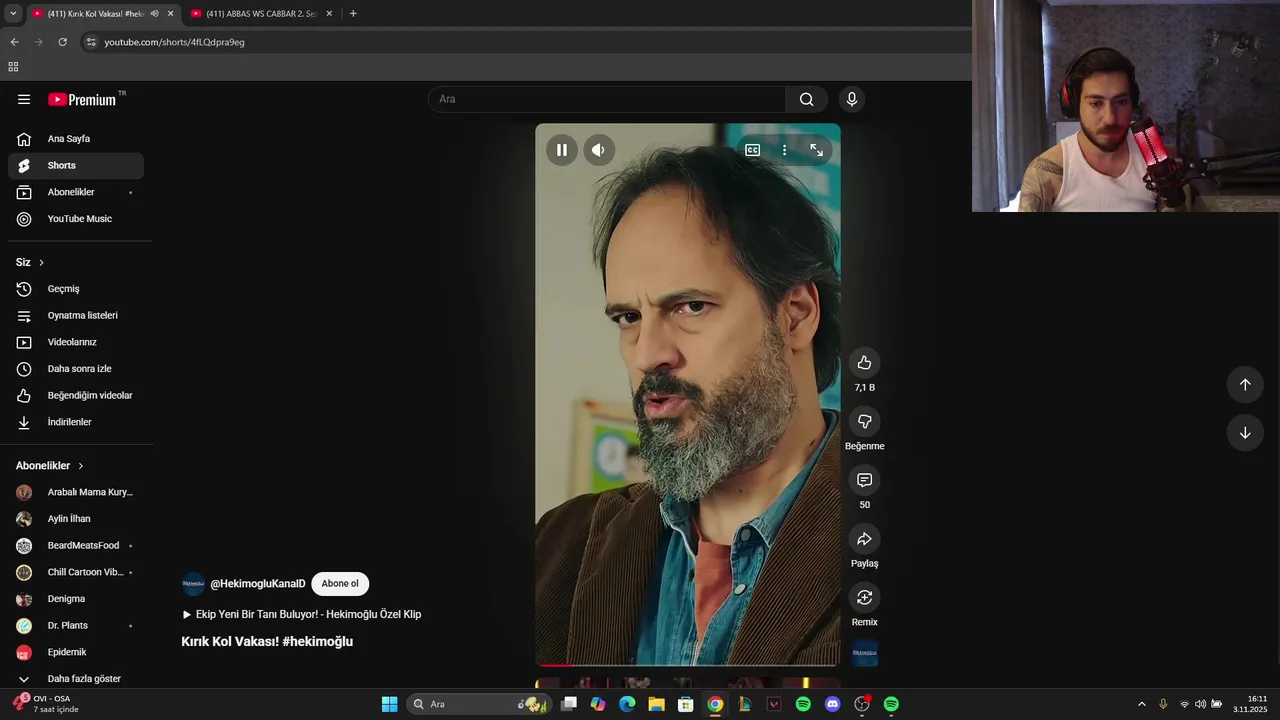Expand the Abonelikler subscriptions heading
The width and height of the screenshot is (1280, 720).
pyautogui.click(x=50, y=466)
